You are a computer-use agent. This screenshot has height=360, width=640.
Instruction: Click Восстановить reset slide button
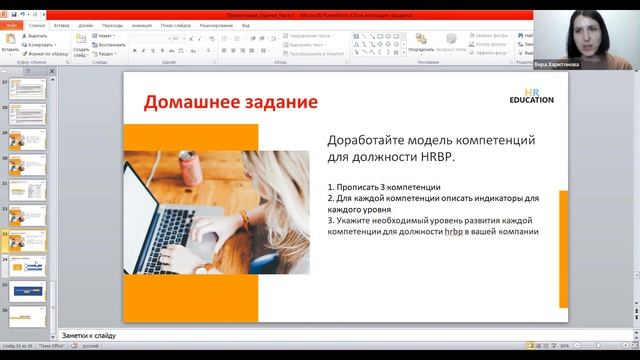click(109, 44)
